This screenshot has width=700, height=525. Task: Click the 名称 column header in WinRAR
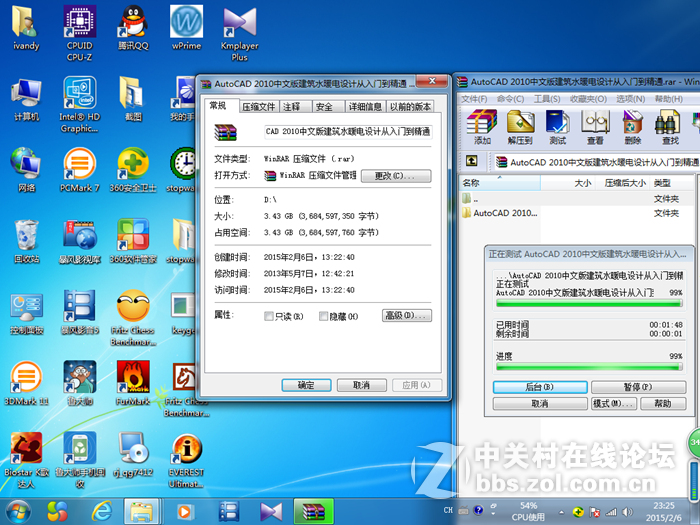[500, 183]
